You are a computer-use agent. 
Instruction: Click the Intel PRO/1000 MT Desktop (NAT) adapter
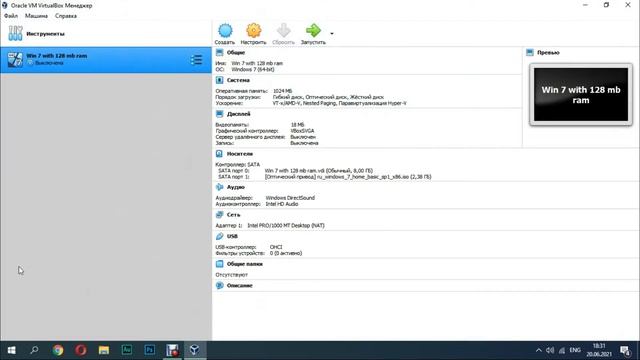coord(286,225)
